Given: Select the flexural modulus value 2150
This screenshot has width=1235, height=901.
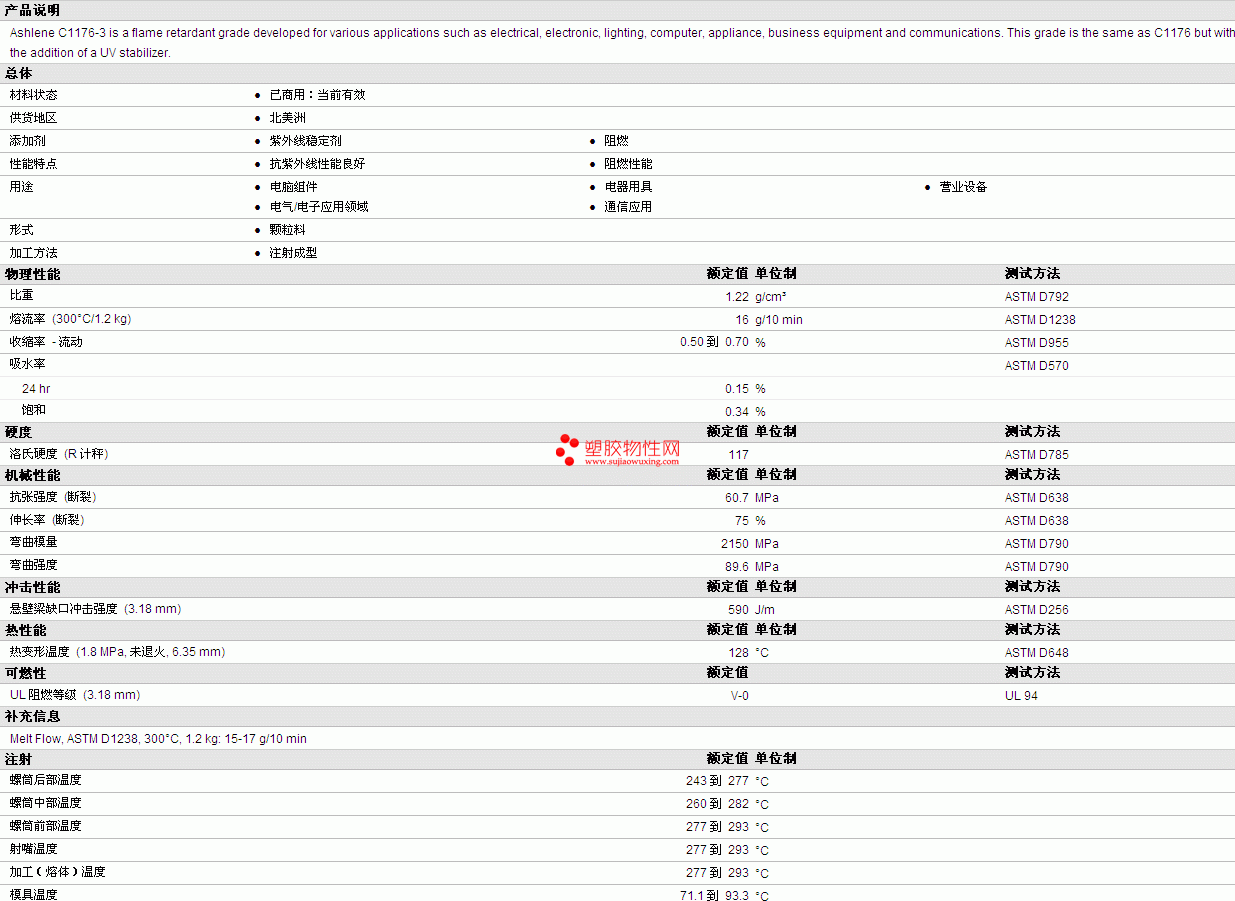Looking at the screenshot, I should (735, 544).
